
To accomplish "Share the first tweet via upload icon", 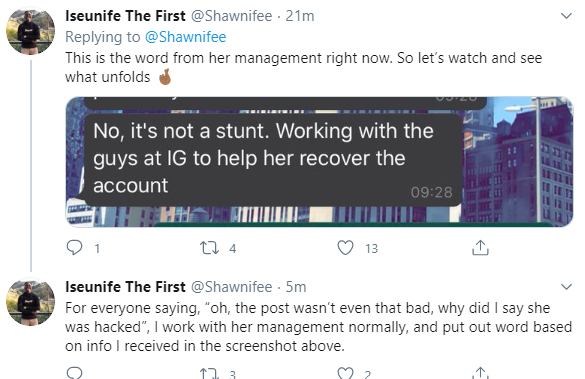I will click(480, 248).
